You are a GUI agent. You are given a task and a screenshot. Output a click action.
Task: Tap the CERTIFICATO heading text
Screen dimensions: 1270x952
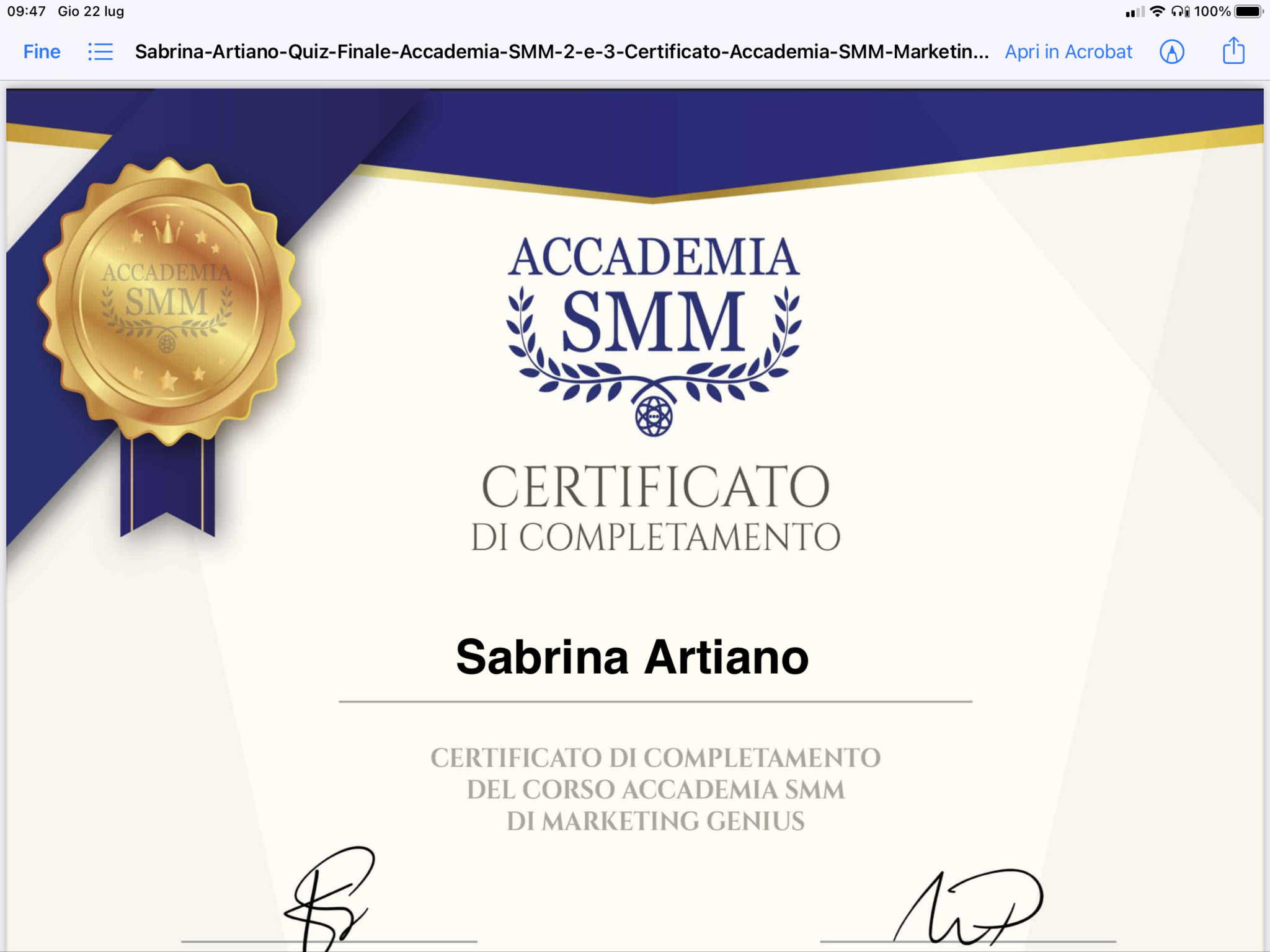[655, 487]
